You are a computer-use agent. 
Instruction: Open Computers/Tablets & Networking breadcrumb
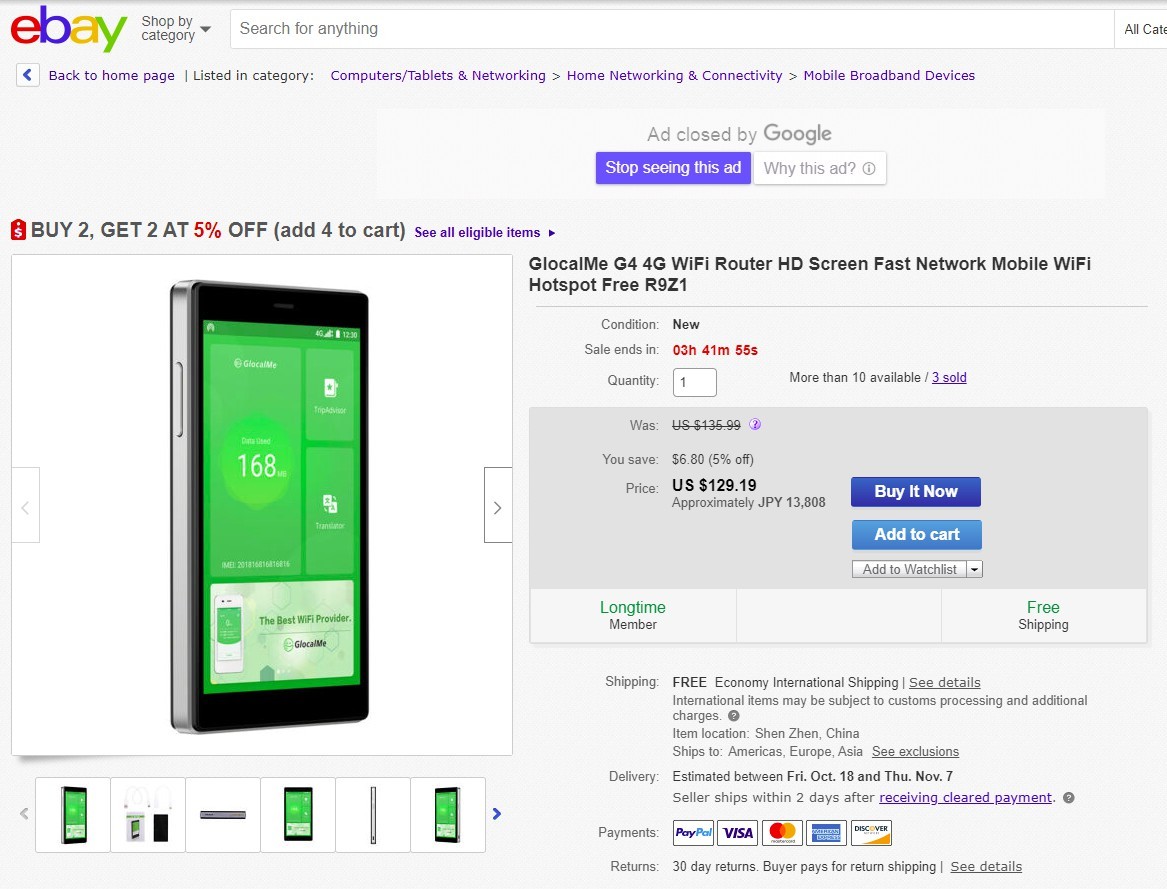[x=438, y=75]
